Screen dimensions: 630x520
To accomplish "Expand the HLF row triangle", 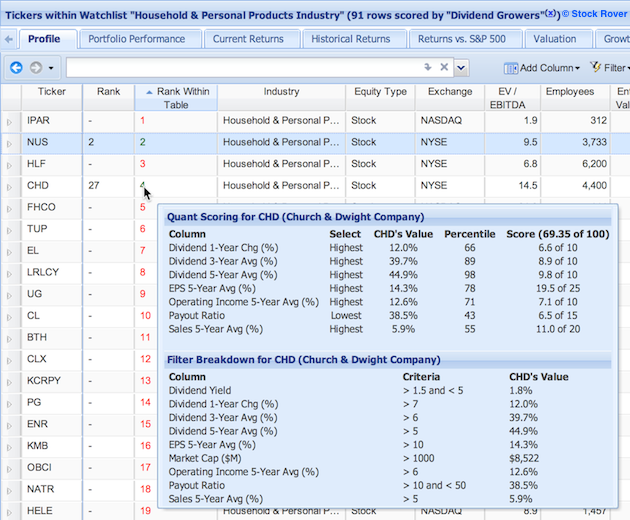I will (9, 165).
